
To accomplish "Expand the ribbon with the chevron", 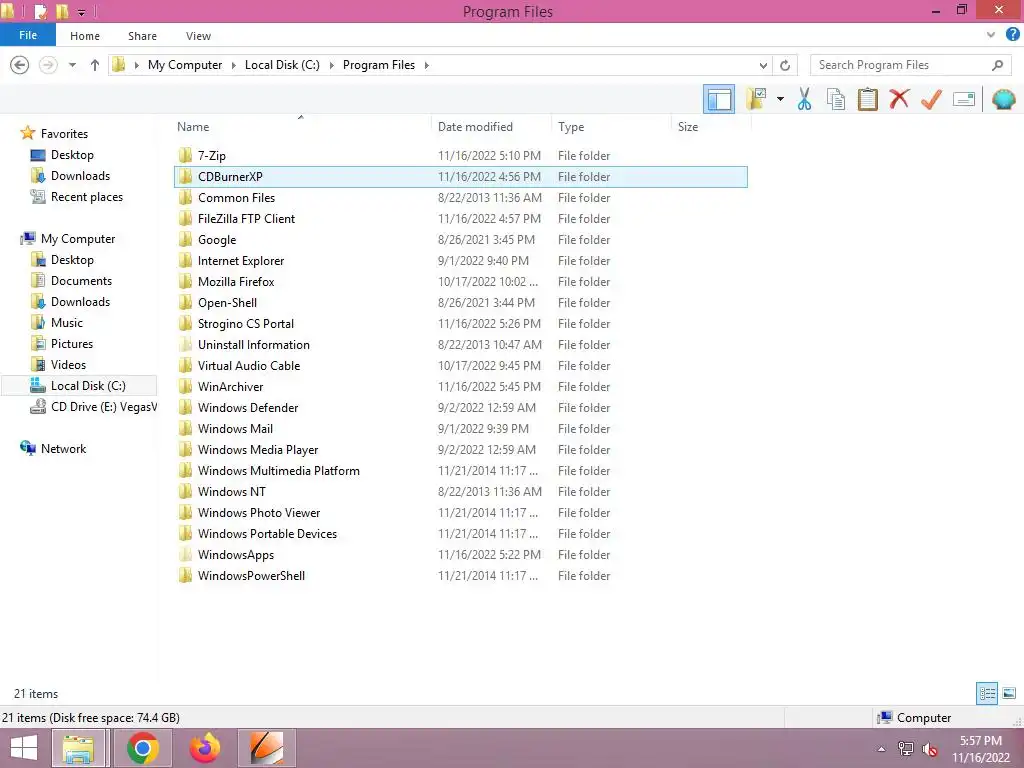I will tap(991, 35).
